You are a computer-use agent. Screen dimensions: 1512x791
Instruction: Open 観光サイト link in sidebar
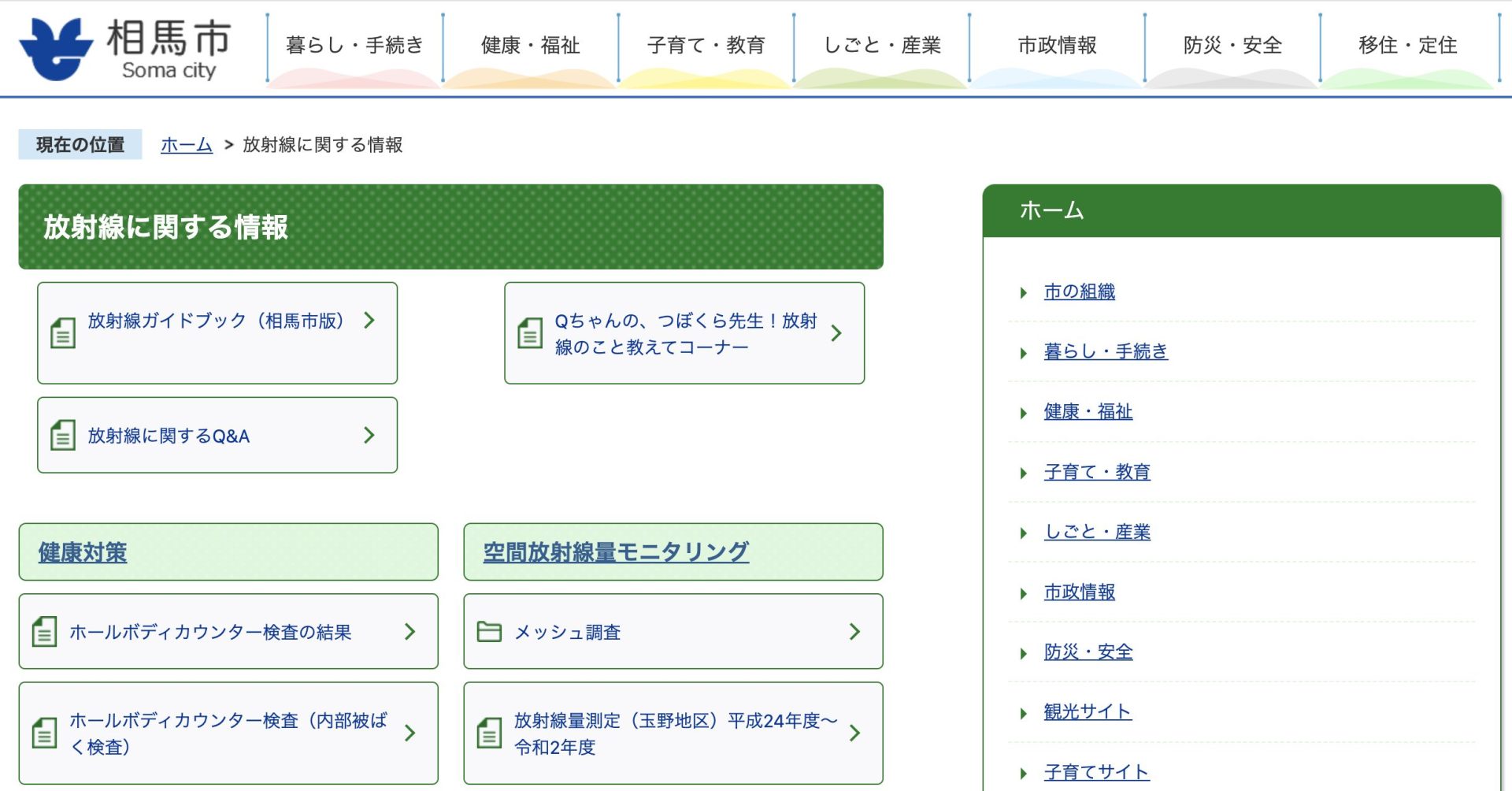(x=1088, y=711)
